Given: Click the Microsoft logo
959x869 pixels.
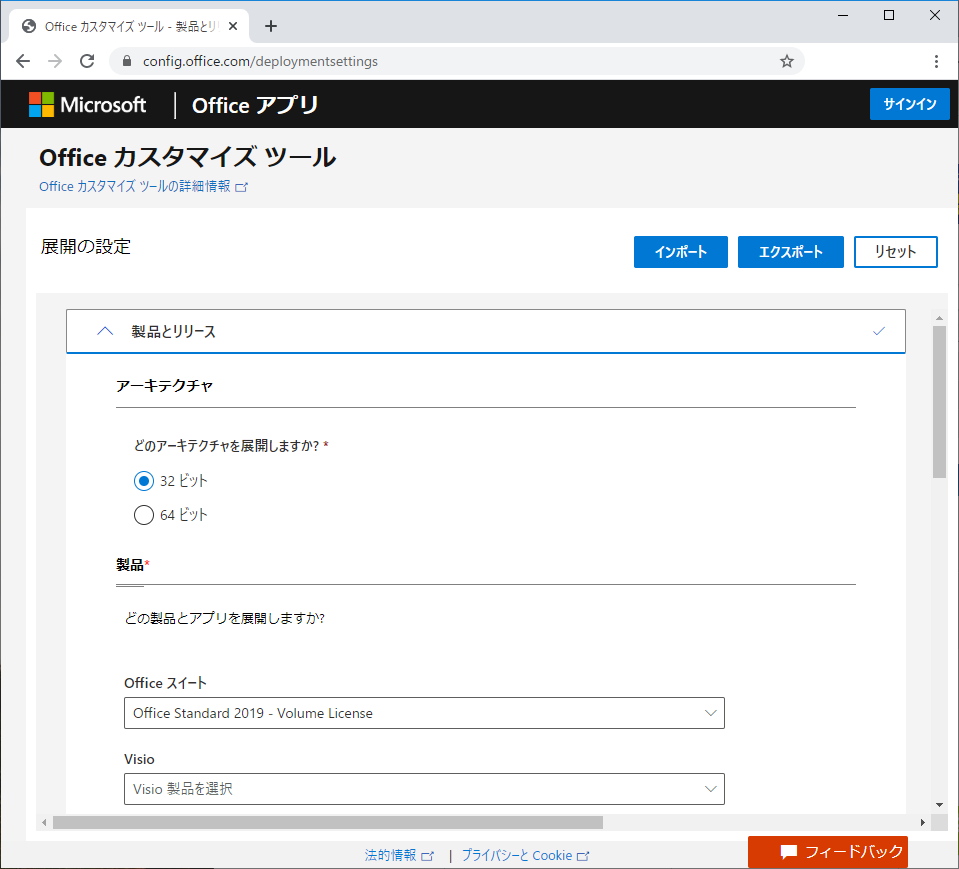Looking at the screenshot, I should coord(87,105).
